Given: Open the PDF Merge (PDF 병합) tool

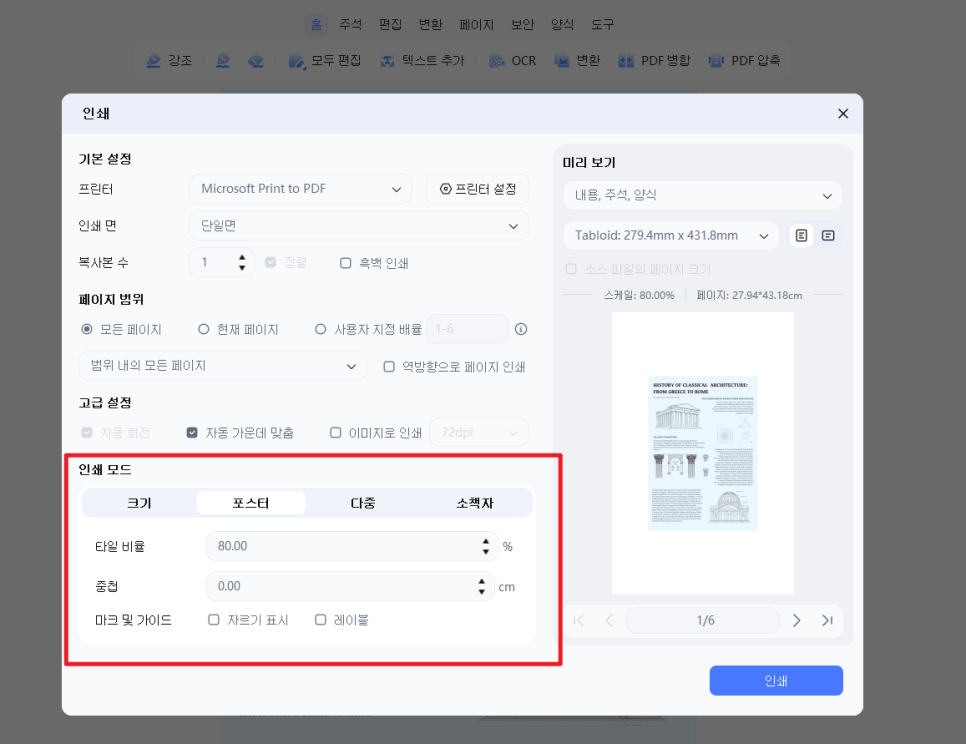Looking at the screenshot, I should (x=654, y=60).
